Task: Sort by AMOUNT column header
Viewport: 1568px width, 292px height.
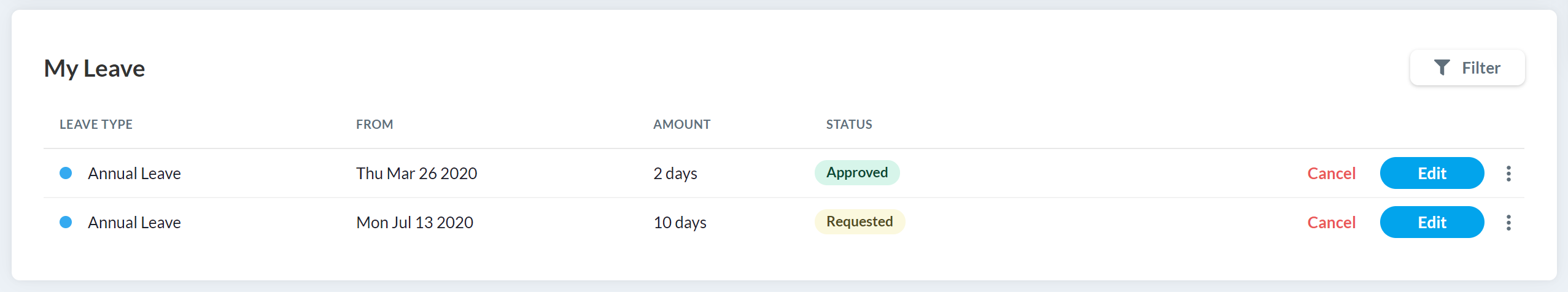Action: point(681,125)
